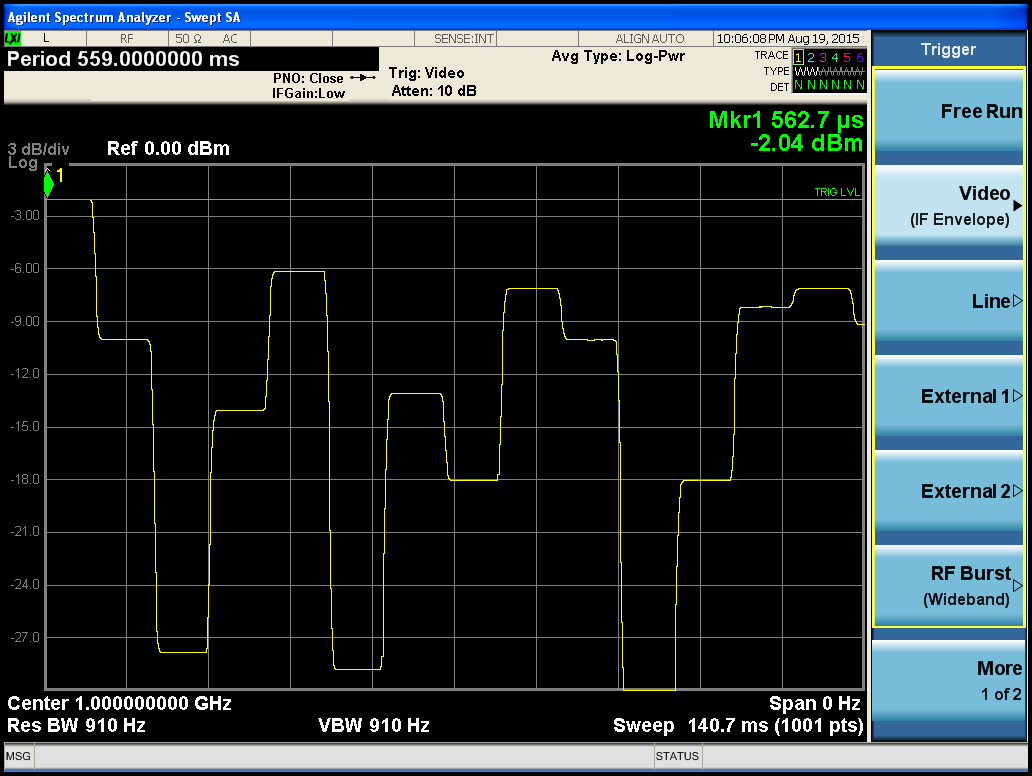Select trace 2 number indicator
The width and height of the screenshot is (1032, 776).
tap(811, 57)
